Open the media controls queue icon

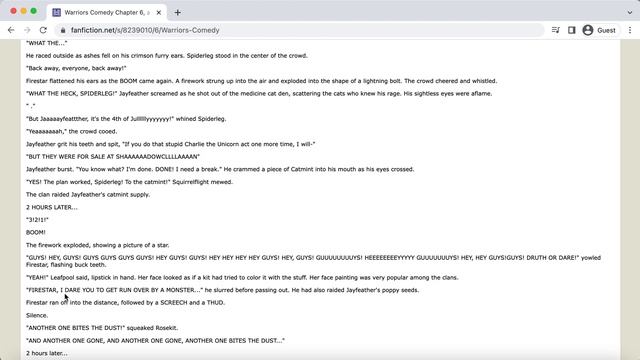[556, 30]
